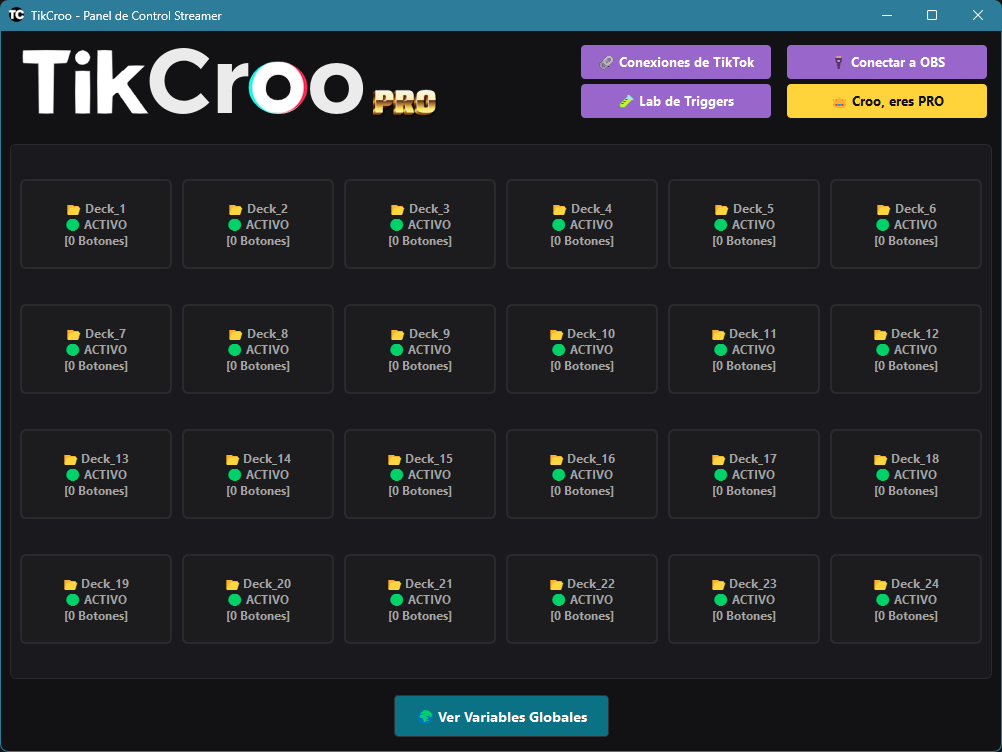Click "[0 Botones]" text under Deck_12

[x=906, y=366]
